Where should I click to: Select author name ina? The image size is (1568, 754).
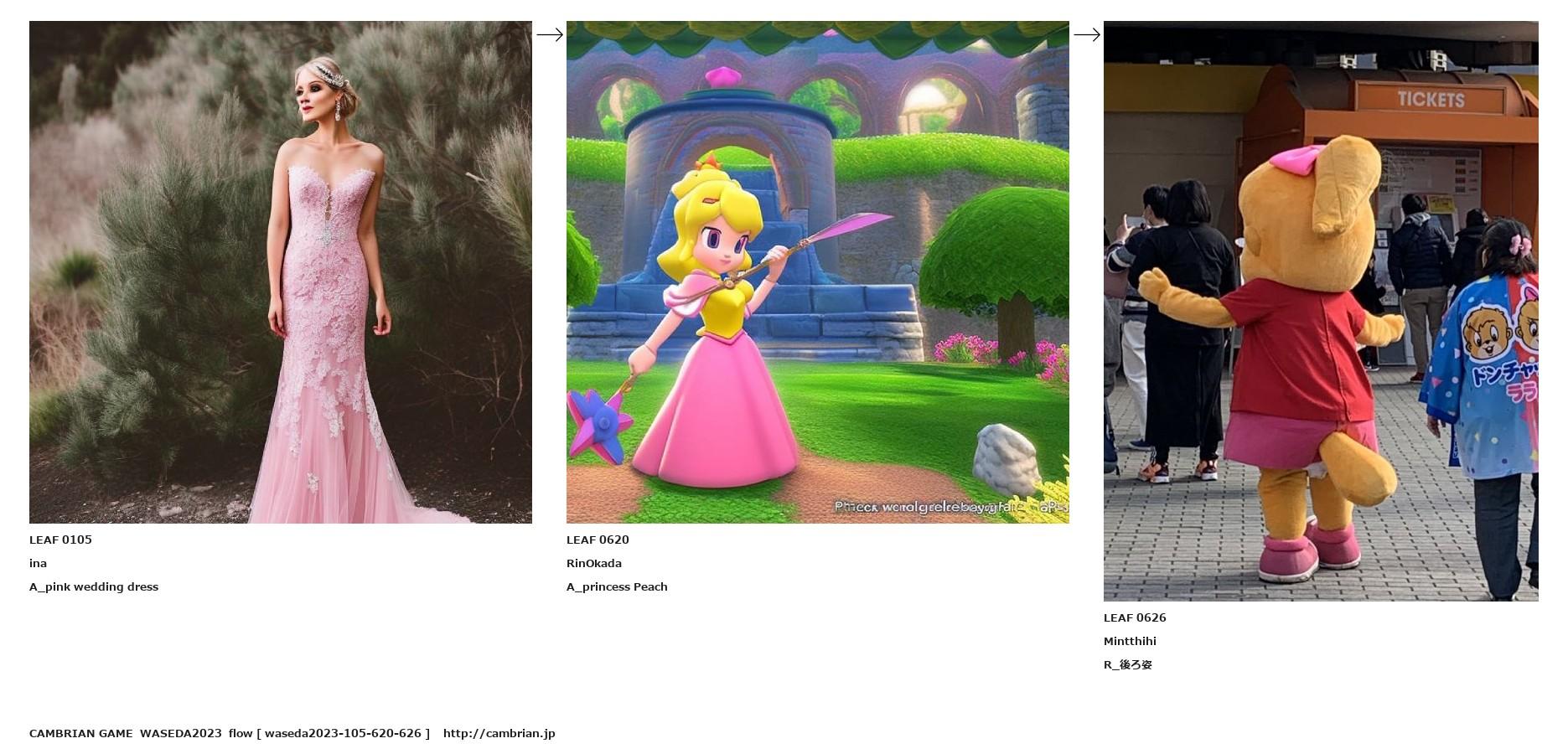[x=38, y=563]
